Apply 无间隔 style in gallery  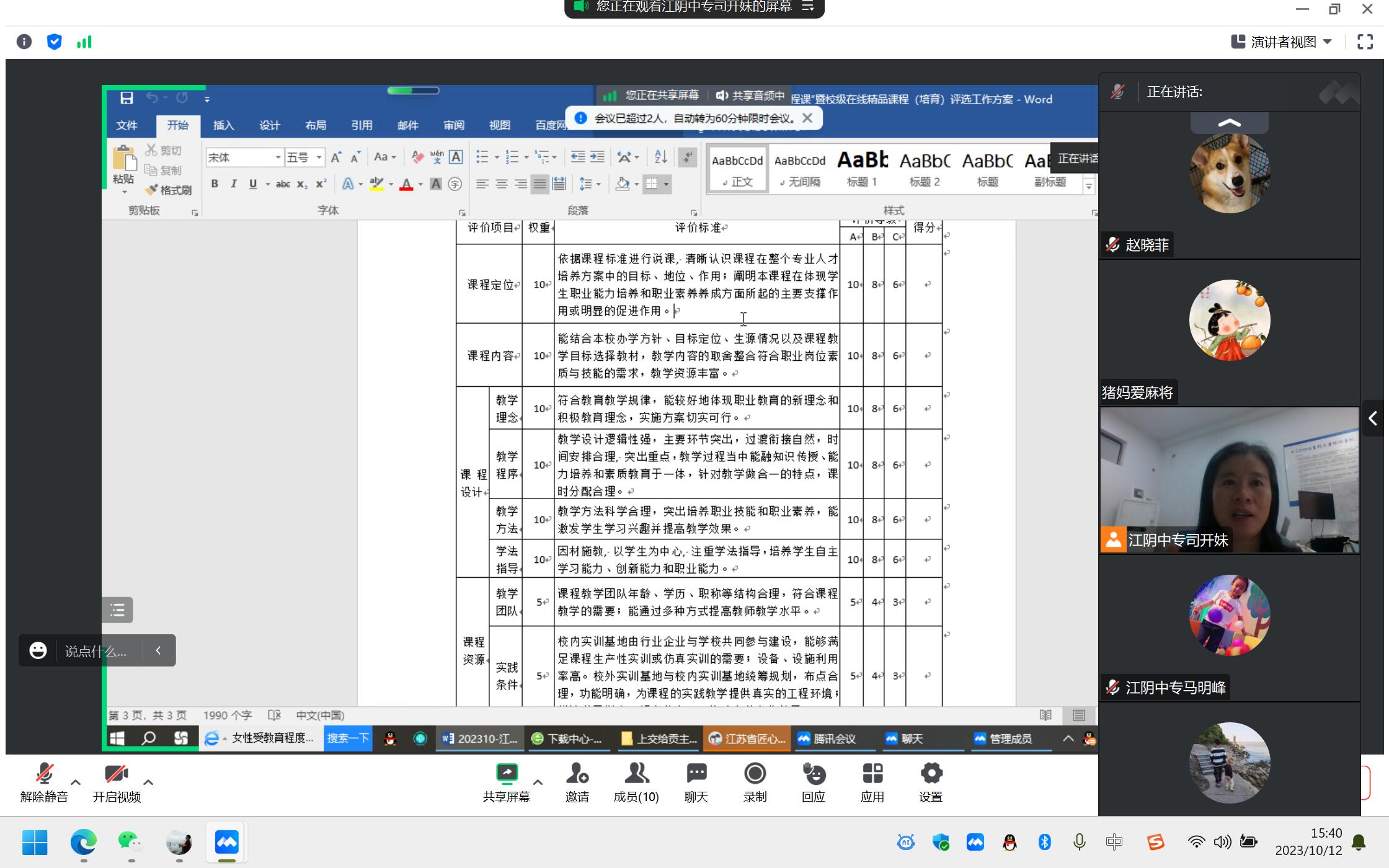[800, 169]
